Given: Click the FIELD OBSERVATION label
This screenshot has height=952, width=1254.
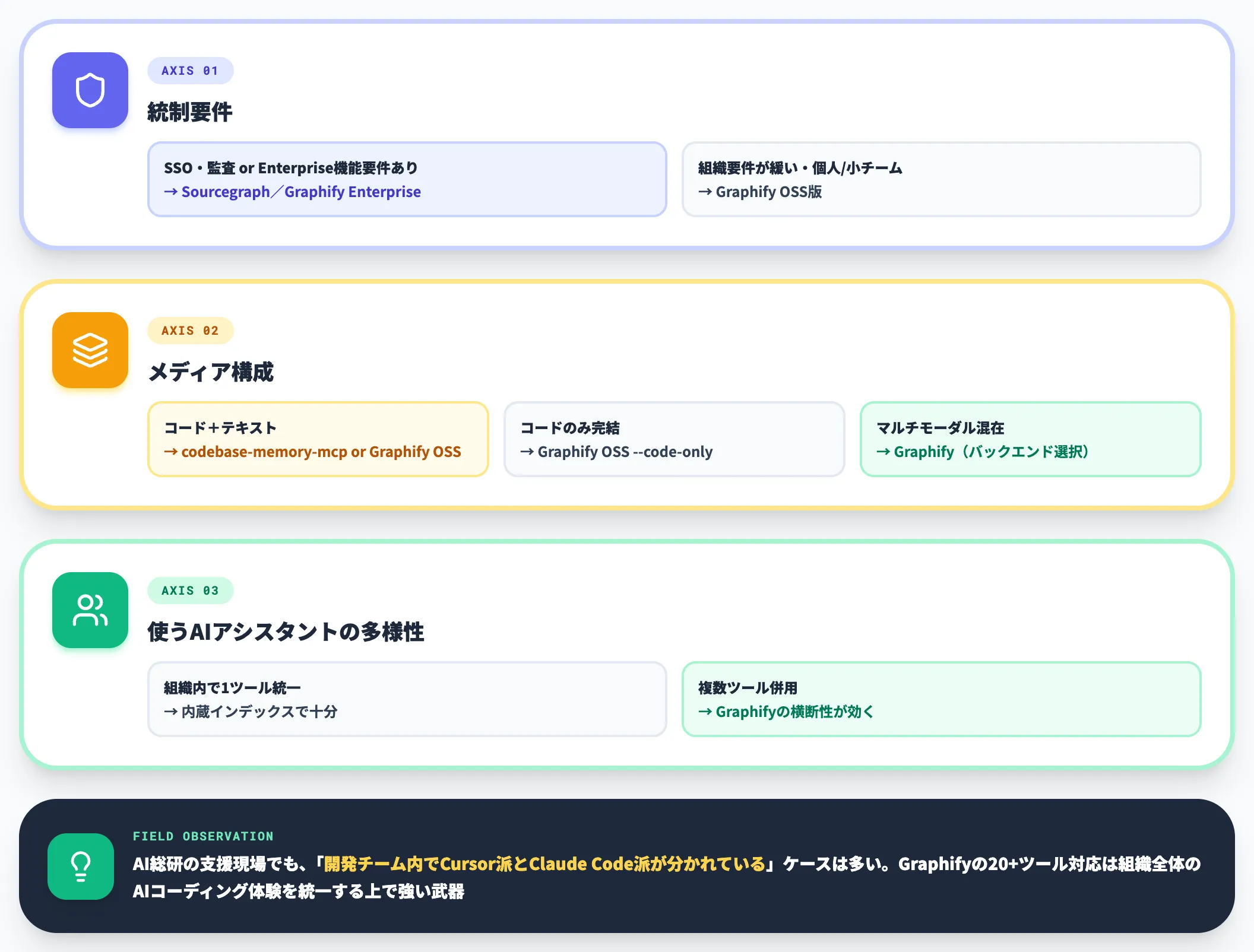Looking at the screenshot, I should 203,836.
